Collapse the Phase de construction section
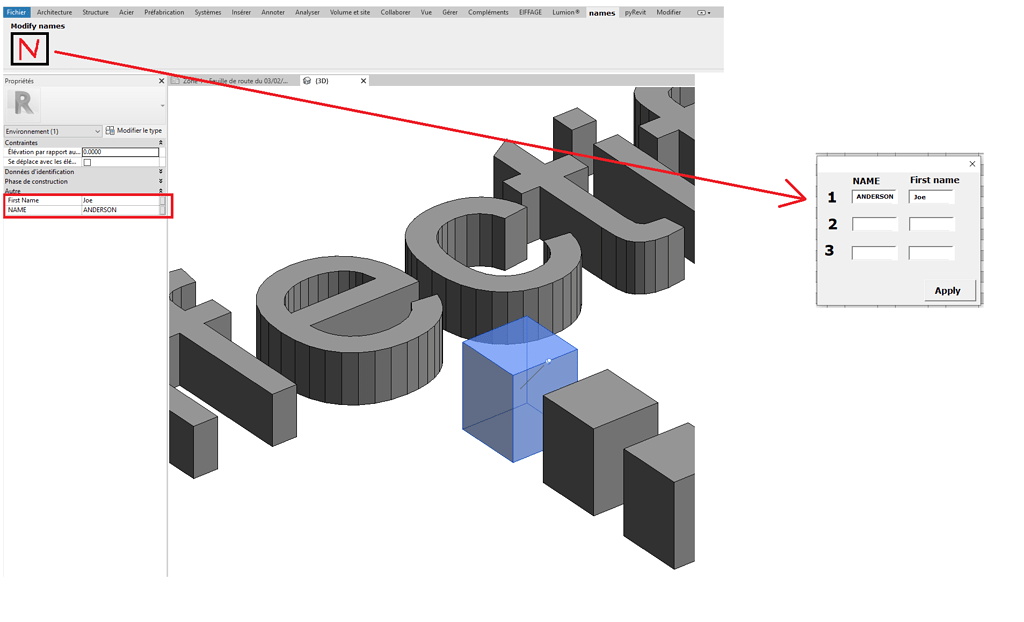 pos(160,181)
